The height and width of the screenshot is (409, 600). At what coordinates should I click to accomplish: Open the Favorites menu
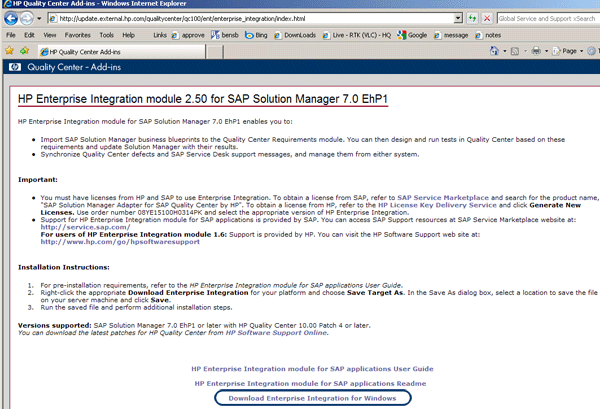(77, 35)
